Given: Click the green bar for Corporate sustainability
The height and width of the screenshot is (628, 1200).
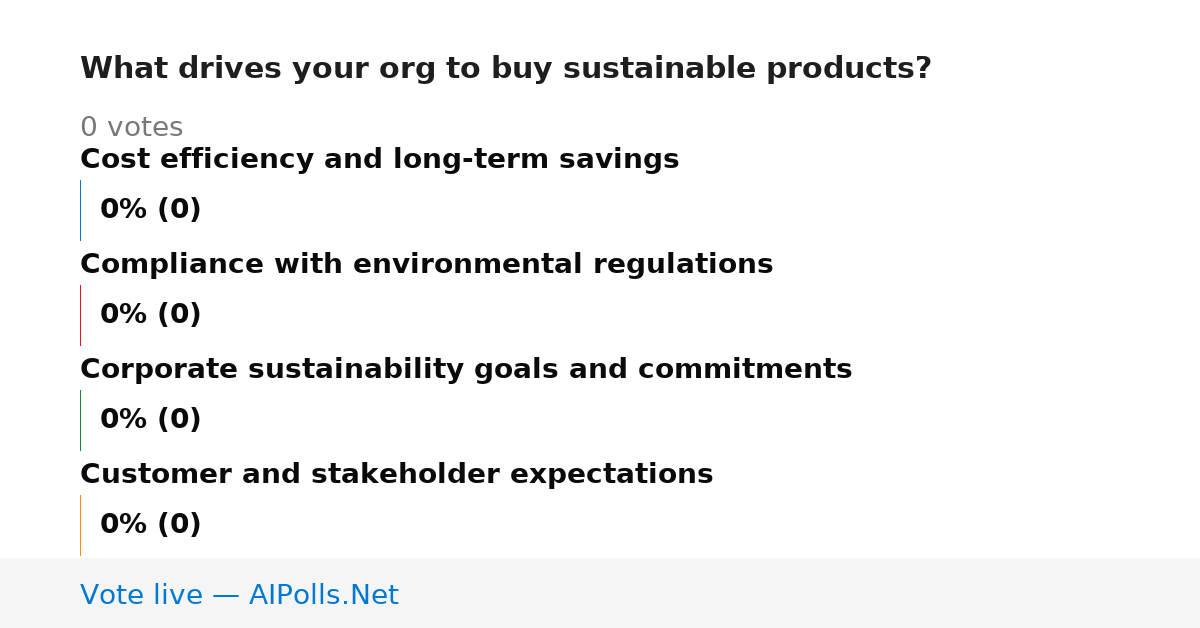Looking at the screenshot, I should point(80,420).
